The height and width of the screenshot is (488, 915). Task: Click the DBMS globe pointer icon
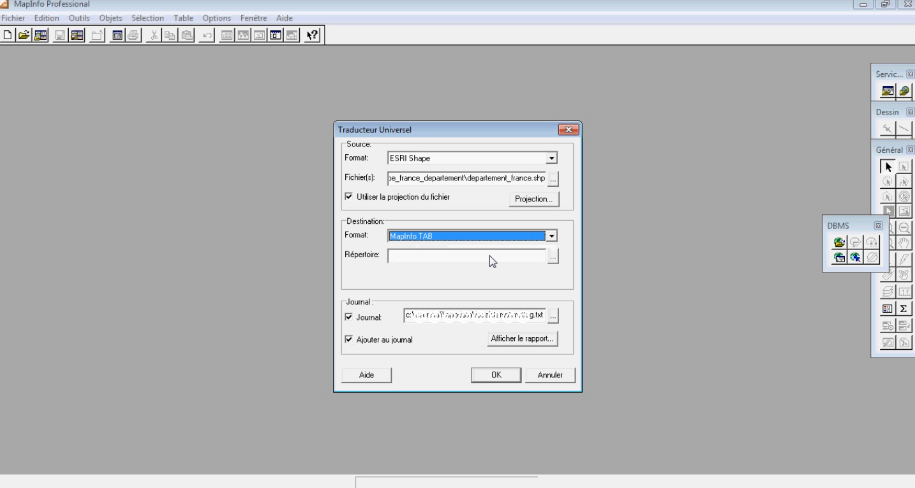[855, 257]
